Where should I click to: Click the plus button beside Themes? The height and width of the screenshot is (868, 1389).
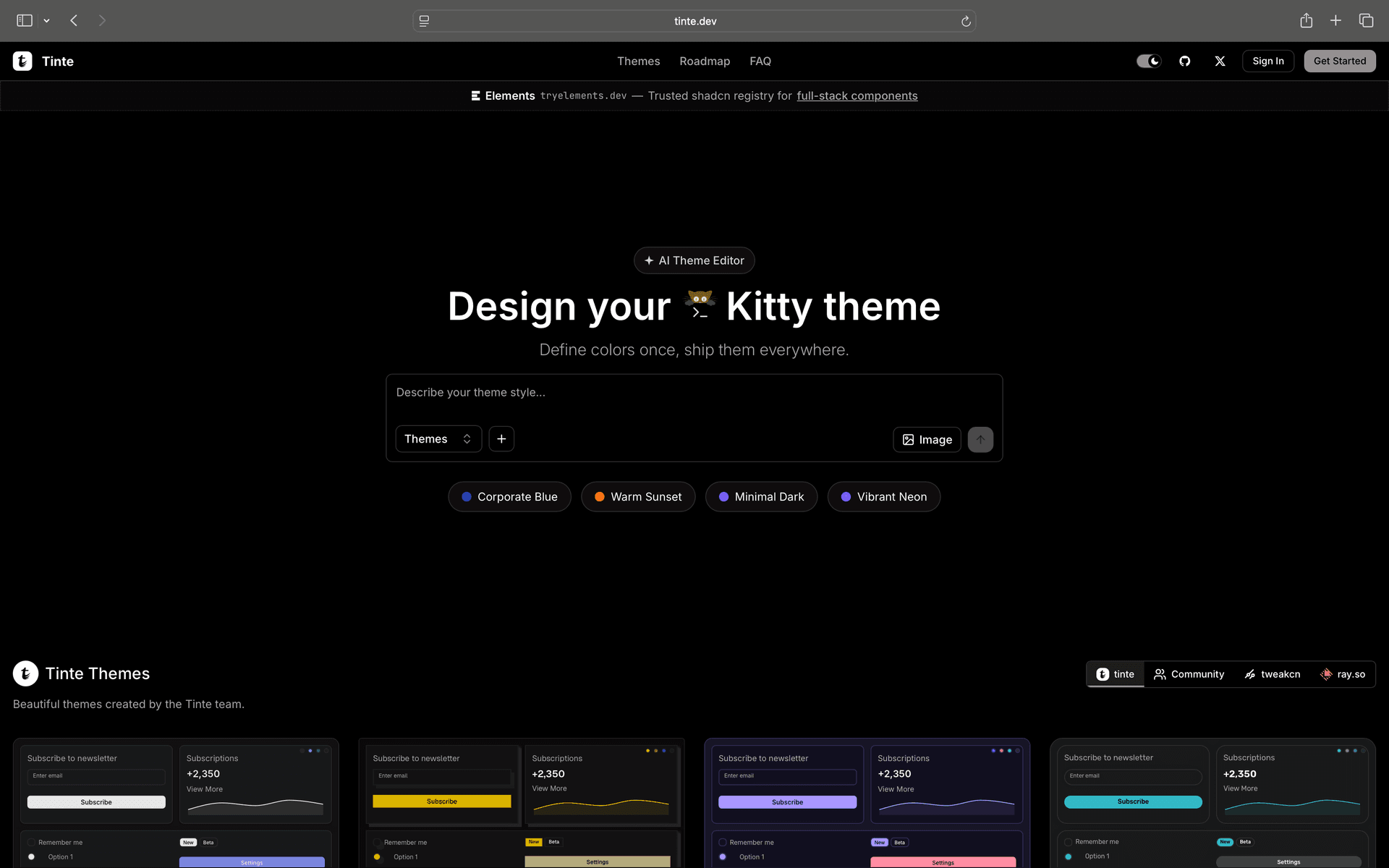[x=501, y=439]
